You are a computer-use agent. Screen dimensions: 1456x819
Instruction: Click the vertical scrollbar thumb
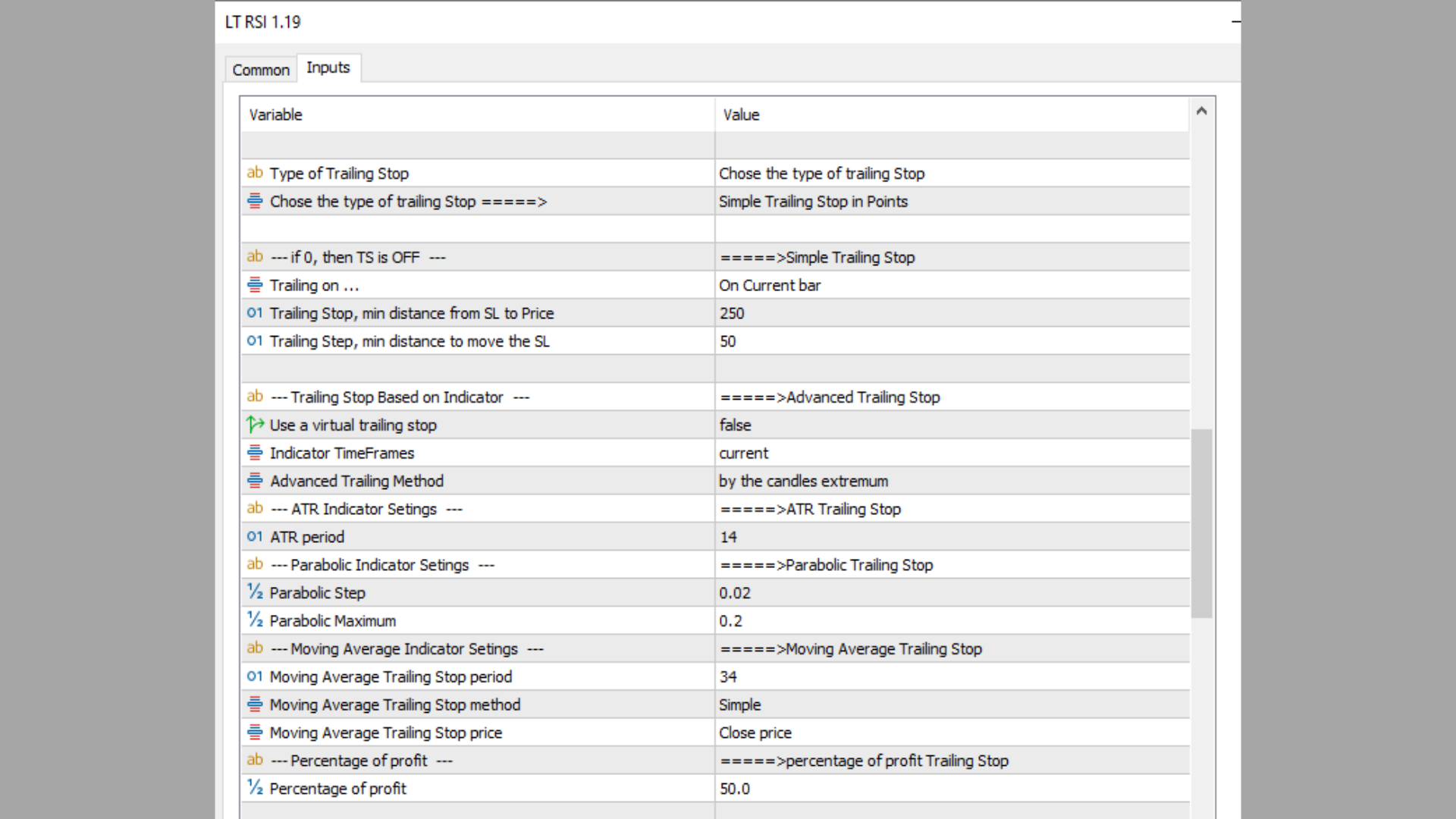1201,523
